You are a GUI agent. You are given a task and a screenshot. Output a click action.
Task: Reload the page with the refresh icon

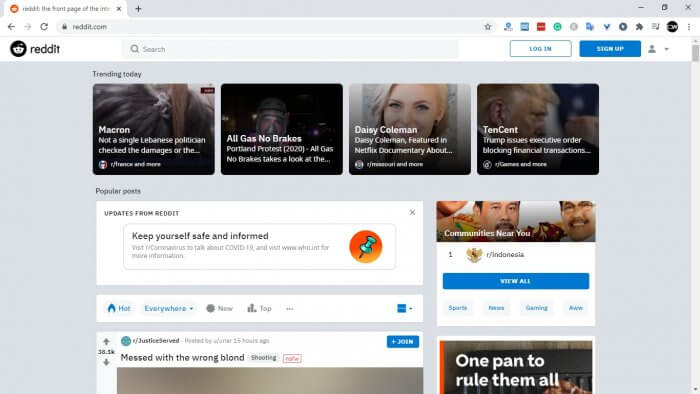pos(44,27)
